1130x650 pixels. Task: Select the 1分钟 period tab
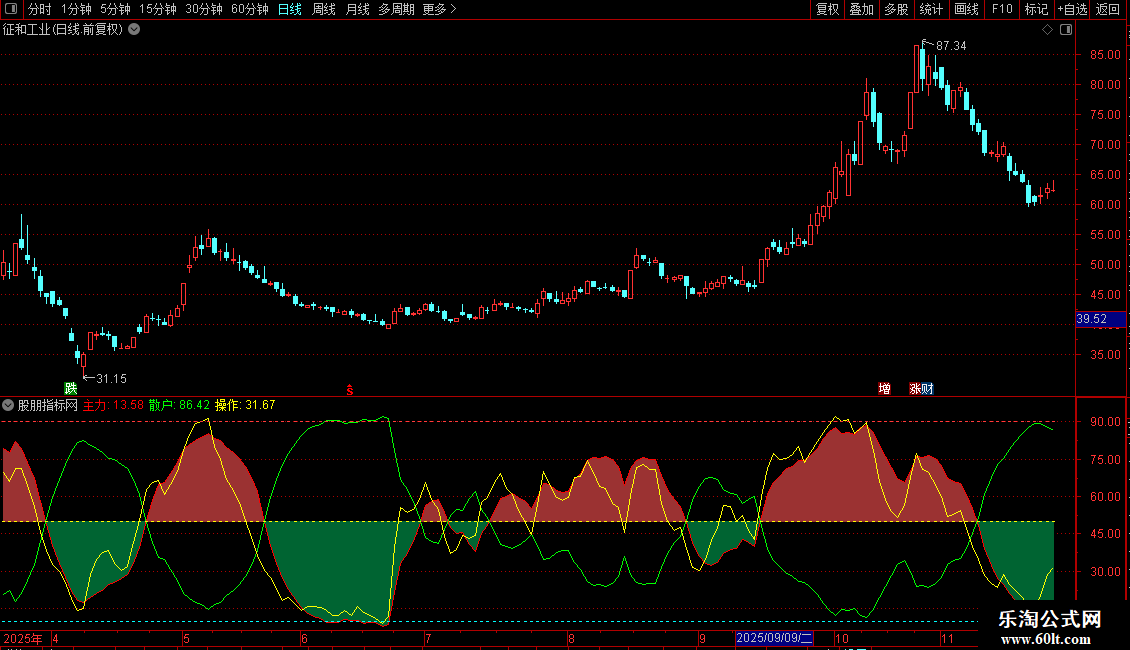click(x=76, y=9)
